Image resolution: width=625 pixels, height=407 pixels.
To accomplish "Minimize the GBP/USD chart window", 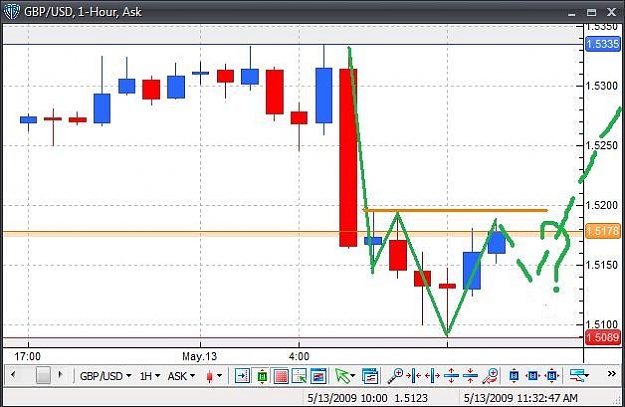I will tap(572, 13).
